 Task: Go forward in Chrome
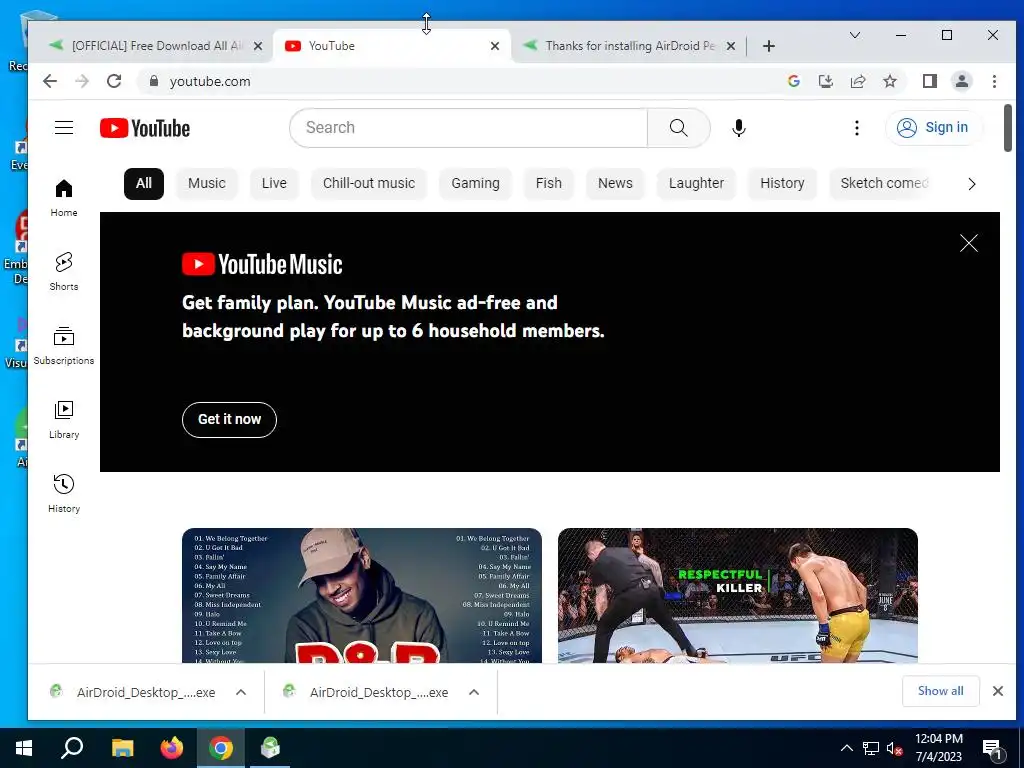(x=82, y=81)
